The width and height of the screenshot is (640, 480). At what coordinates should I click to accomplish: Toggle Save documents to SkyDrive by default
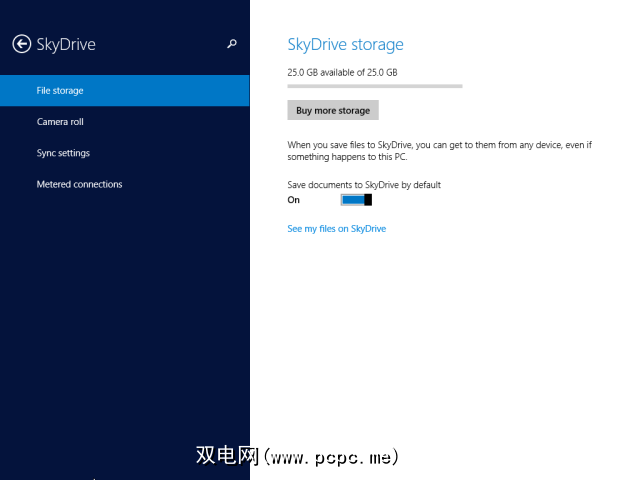click(x=356, y=200)
